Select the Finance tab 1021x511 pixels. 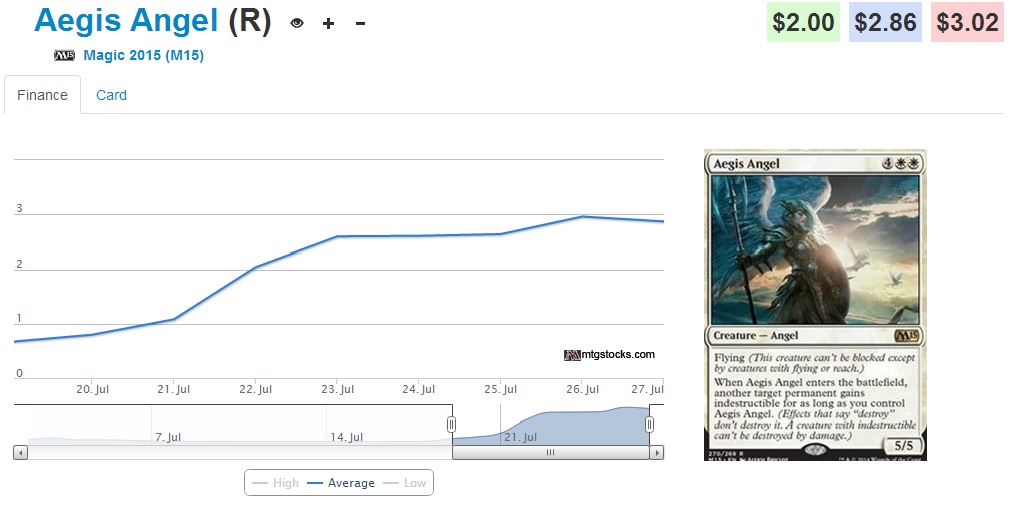click(x=43, y=95)
